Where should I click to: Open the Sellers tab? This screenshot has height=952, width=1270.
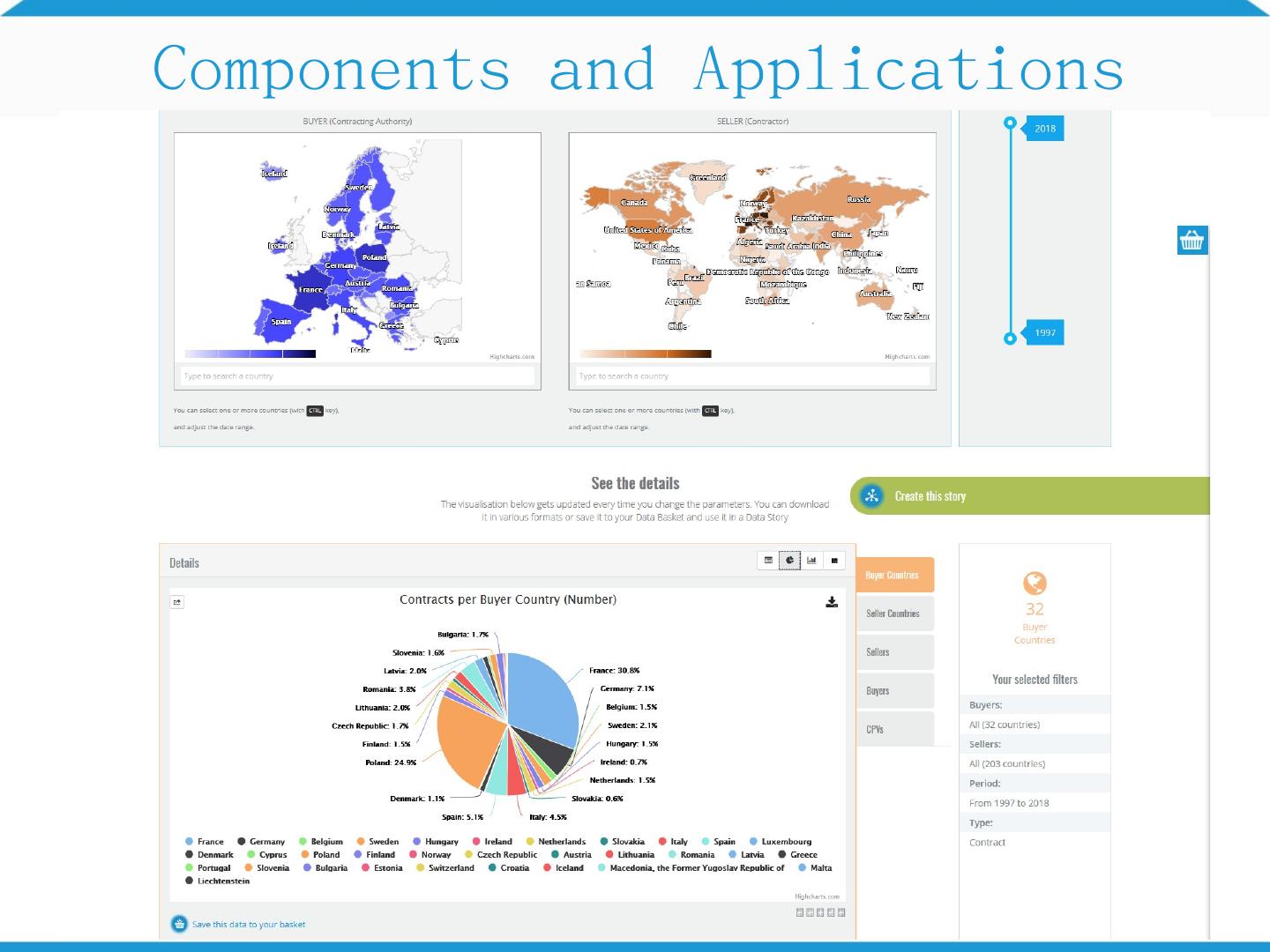[895, 652]
